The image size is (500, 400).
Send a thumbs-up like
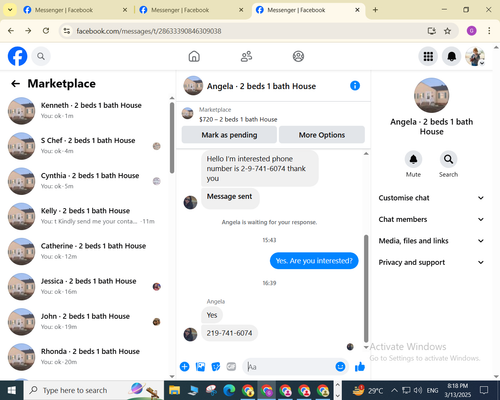360,367
